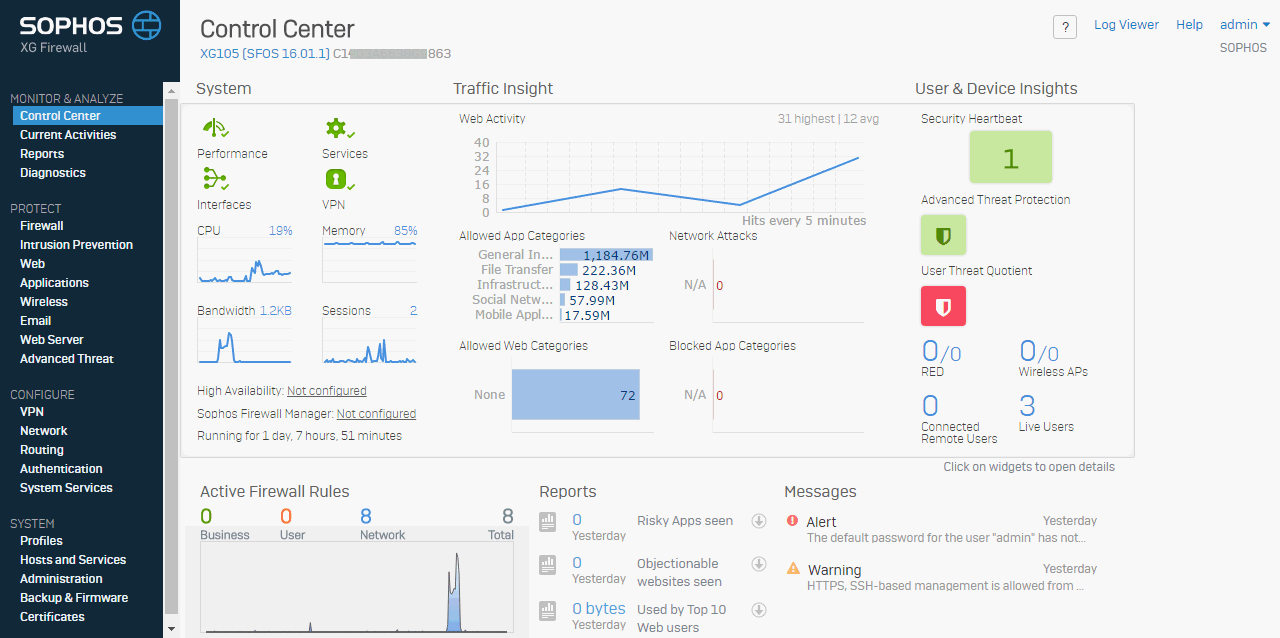The image size is (1280, 638).
Task: Open the Services gear status icon
Action: click(340, 128)
